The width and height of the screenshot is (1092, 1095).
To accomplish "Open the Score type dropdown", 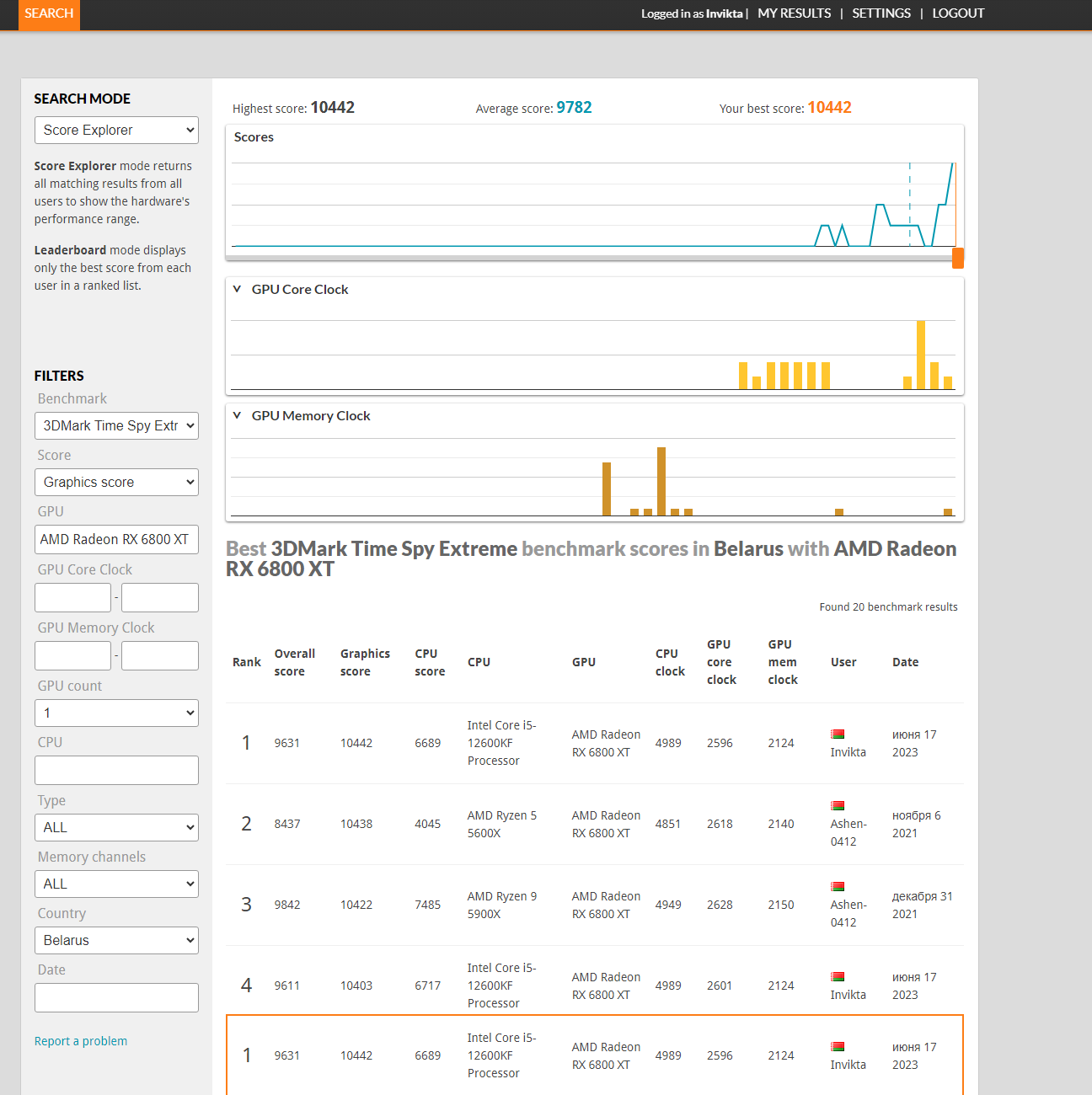I will point(116,482).
